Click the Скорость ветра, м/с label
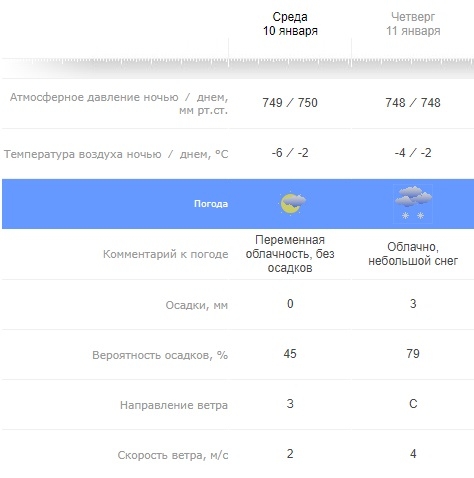The height and width of the screenshot is (478, 474). (x=173, y=455)
